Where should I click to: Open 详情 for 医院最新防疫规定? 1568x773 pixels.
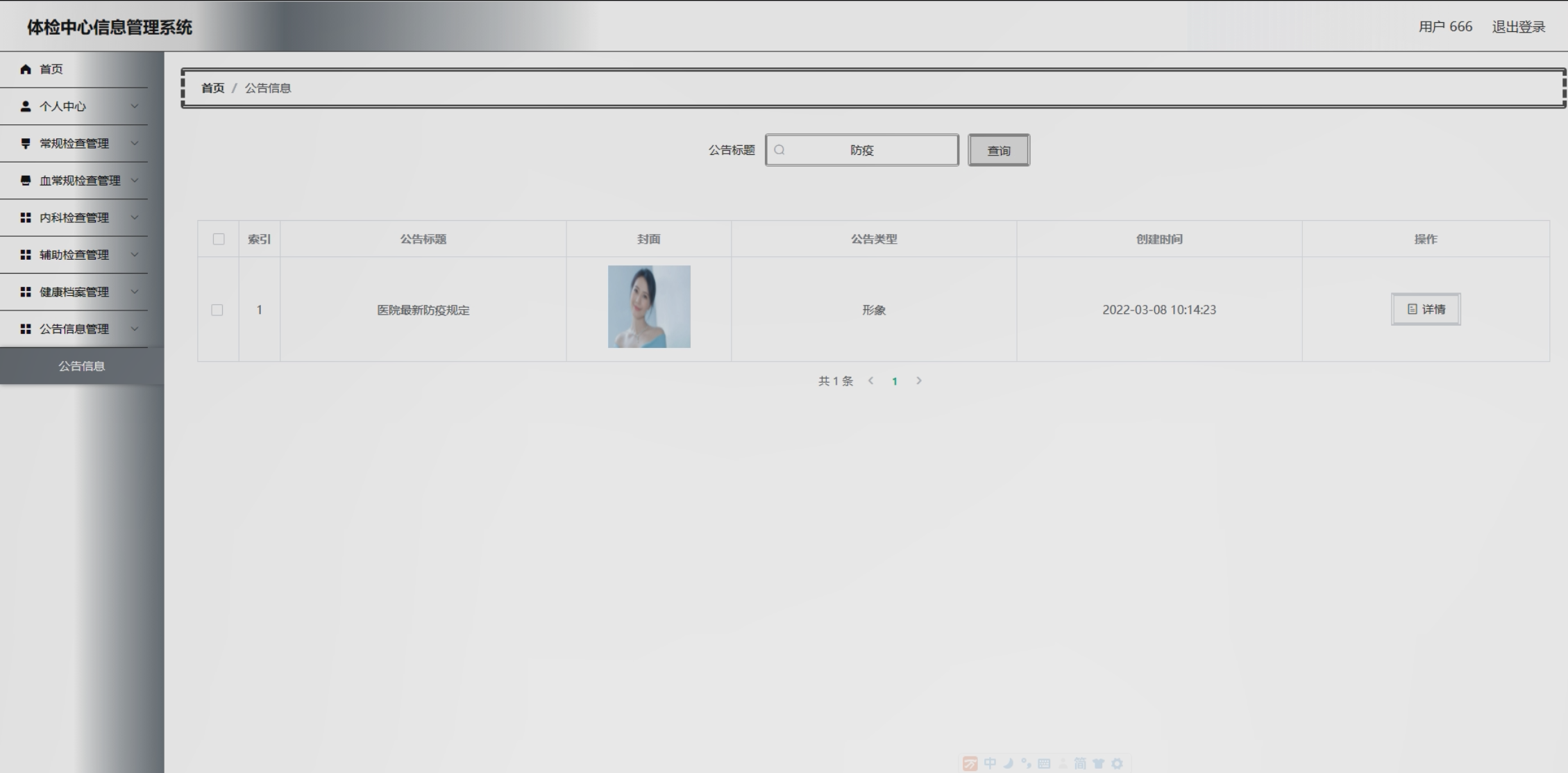coord(1426,309)
